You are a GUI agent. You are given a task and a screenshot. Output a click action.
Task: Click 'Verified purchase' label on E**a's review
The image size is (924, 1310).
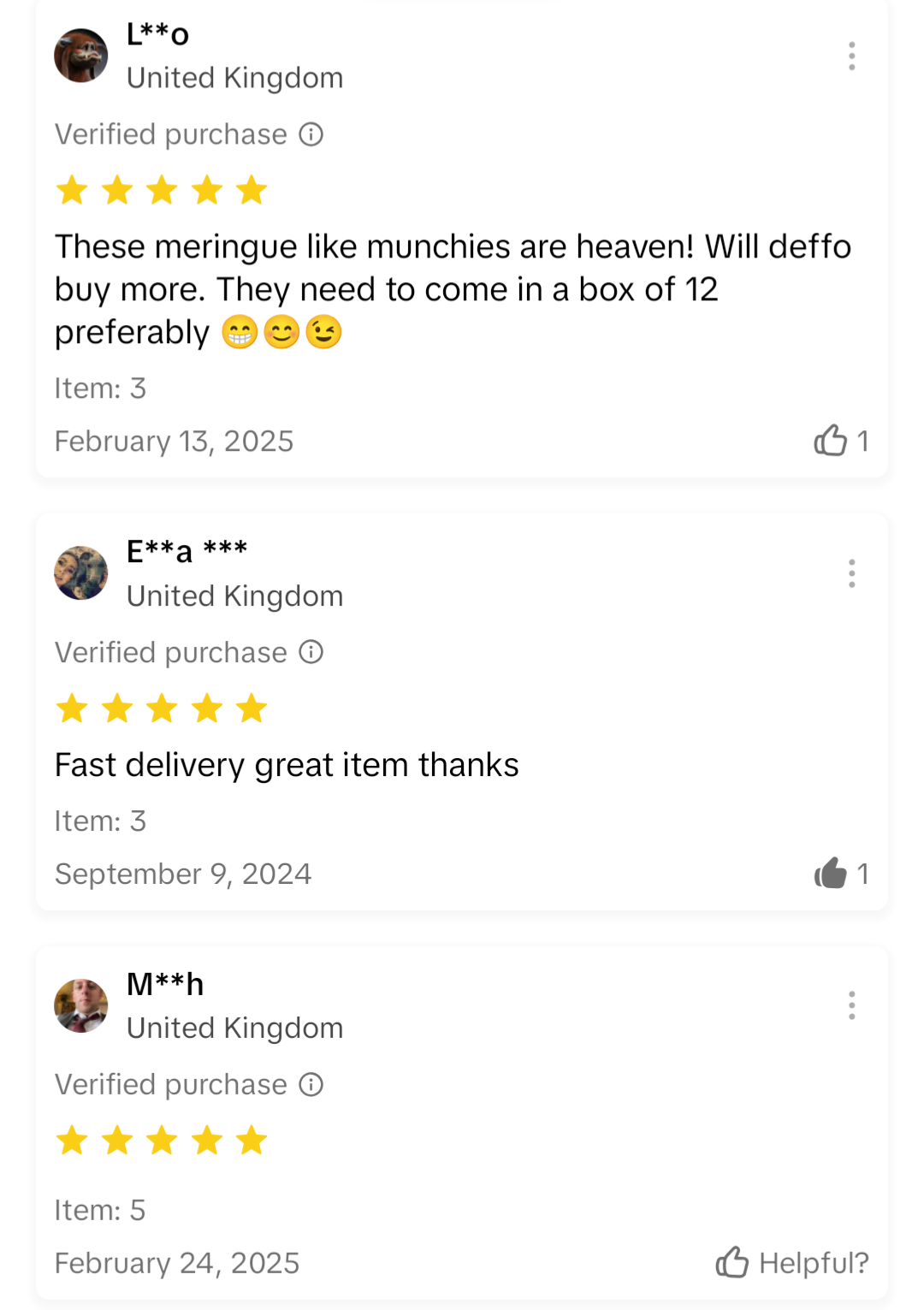(171, 653)
